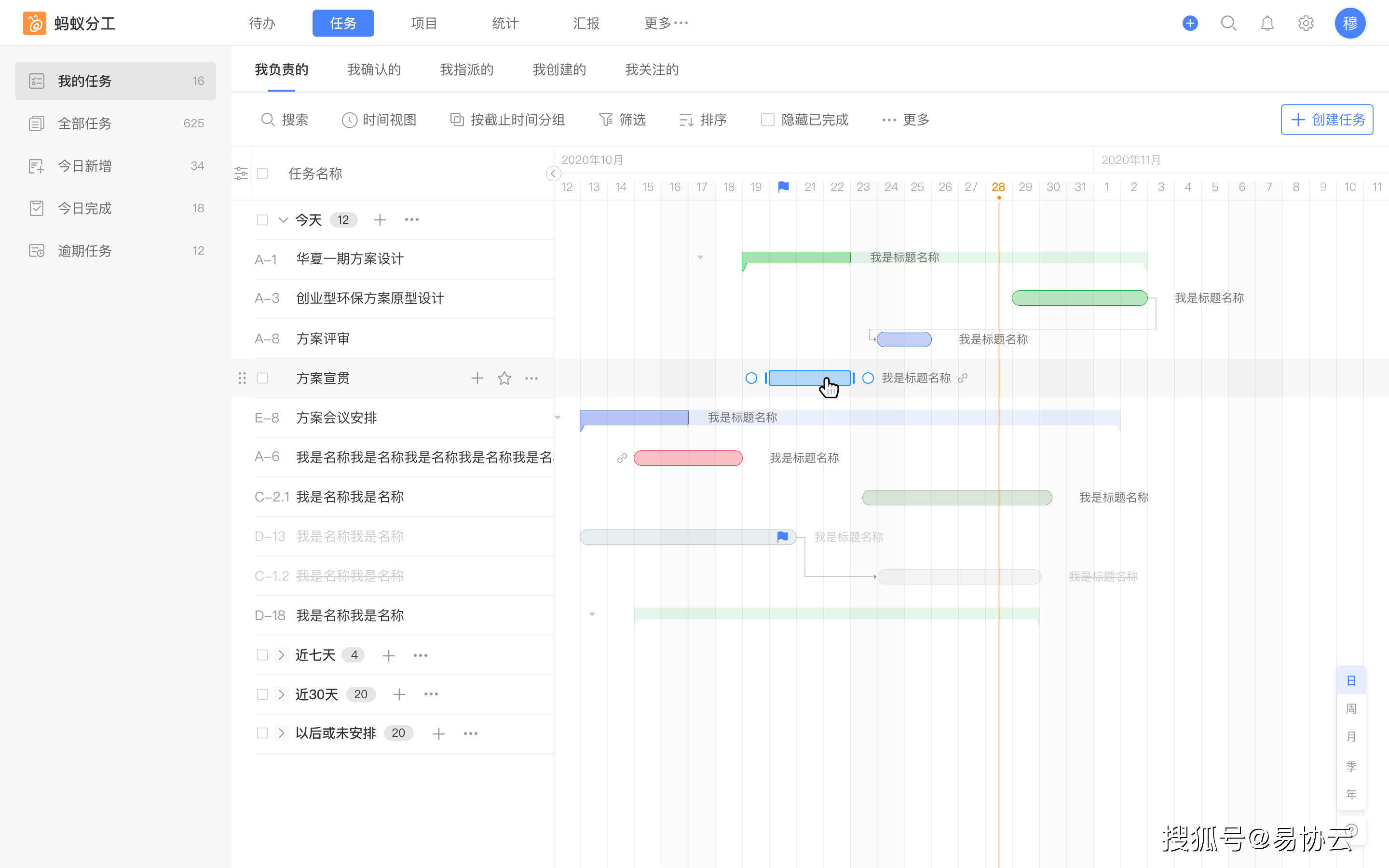
Task: Open the 汇报 top tab
Action: point(586,23)
